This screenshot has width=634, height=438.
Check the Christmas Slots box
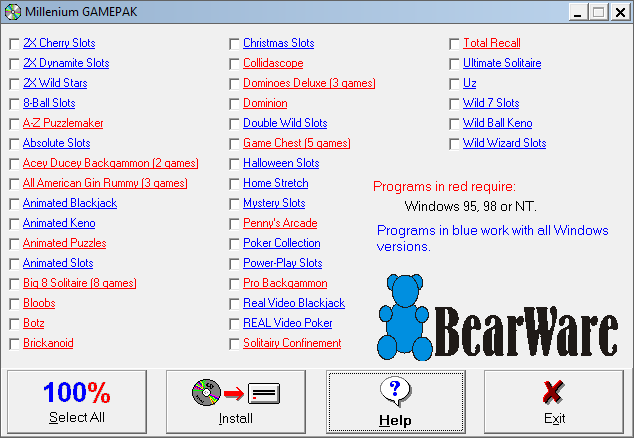[x=234, y=44]
